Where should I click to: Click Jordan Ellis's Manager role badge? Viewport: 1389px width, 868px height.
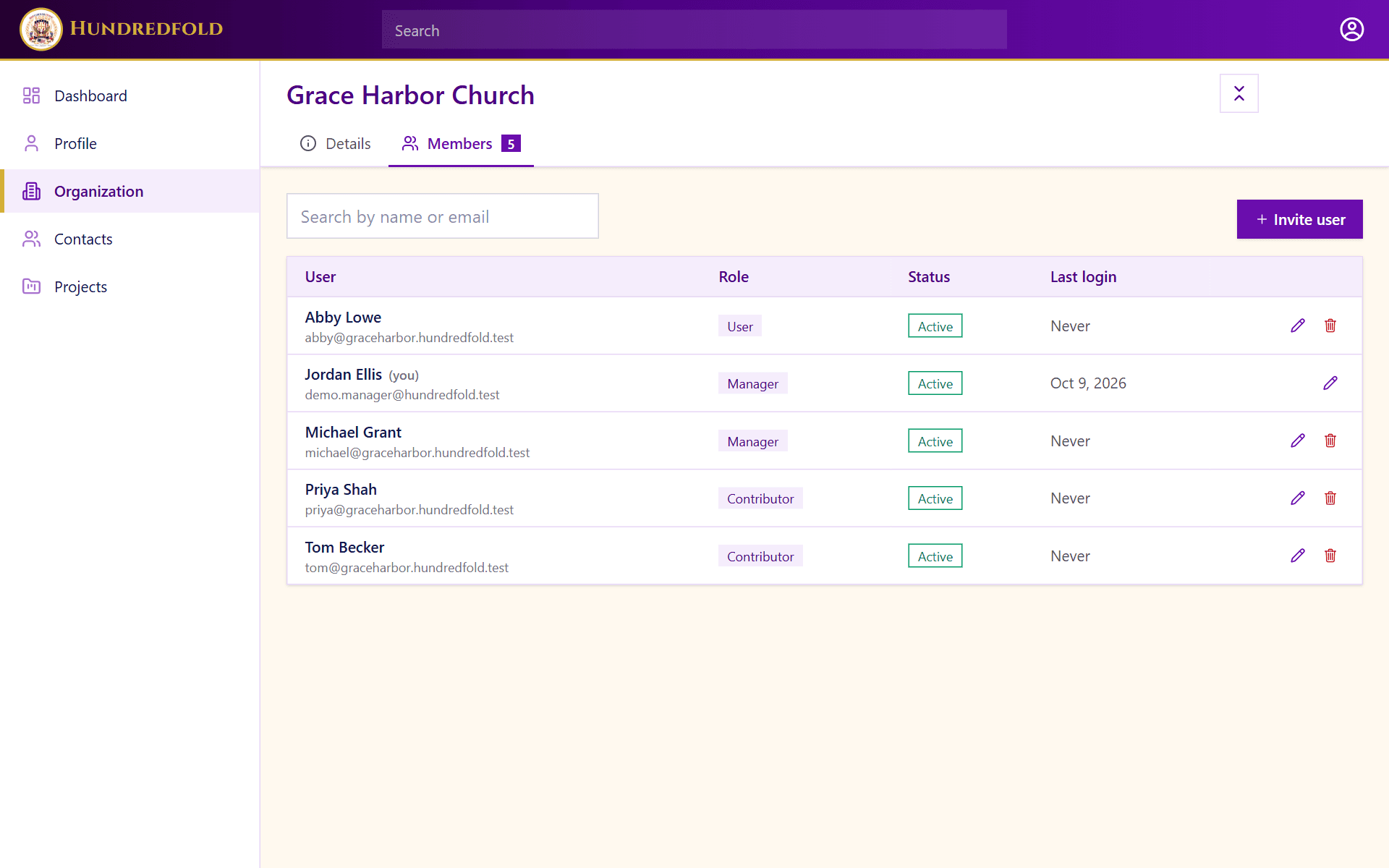click(752, 383)
